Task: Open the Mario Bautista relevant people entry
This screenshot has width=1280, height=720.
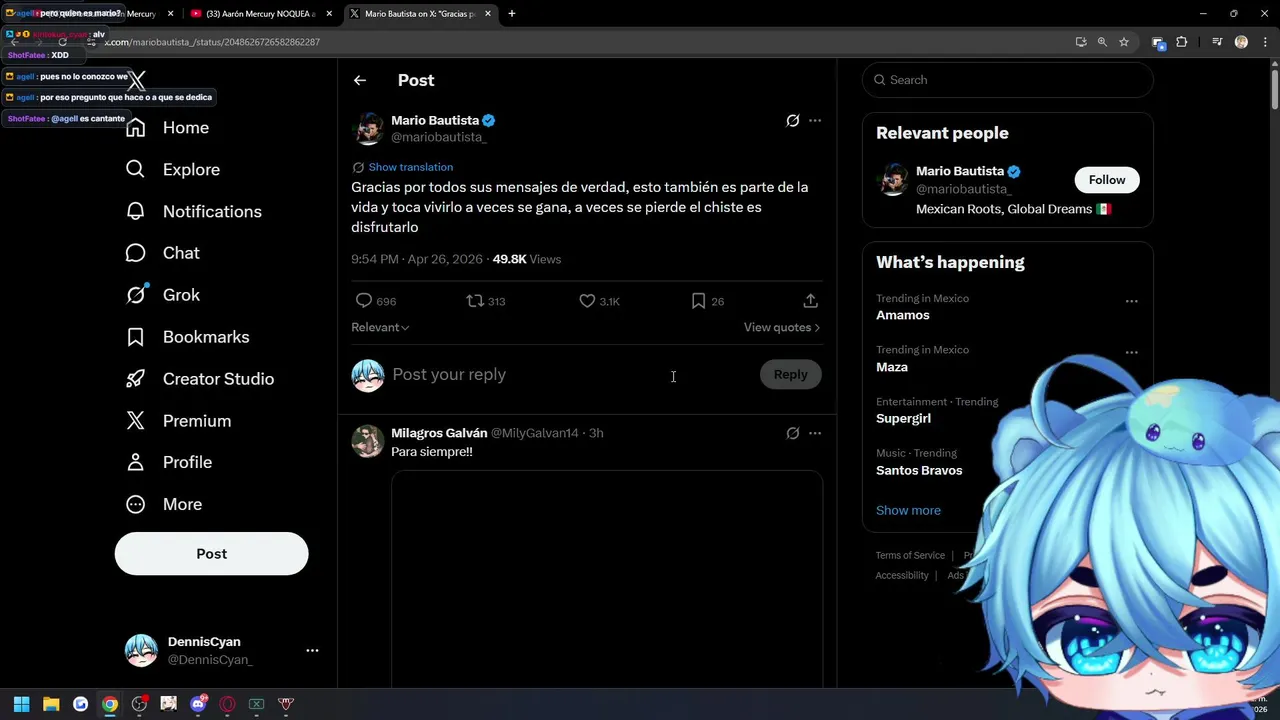Action: [1008, 190]
